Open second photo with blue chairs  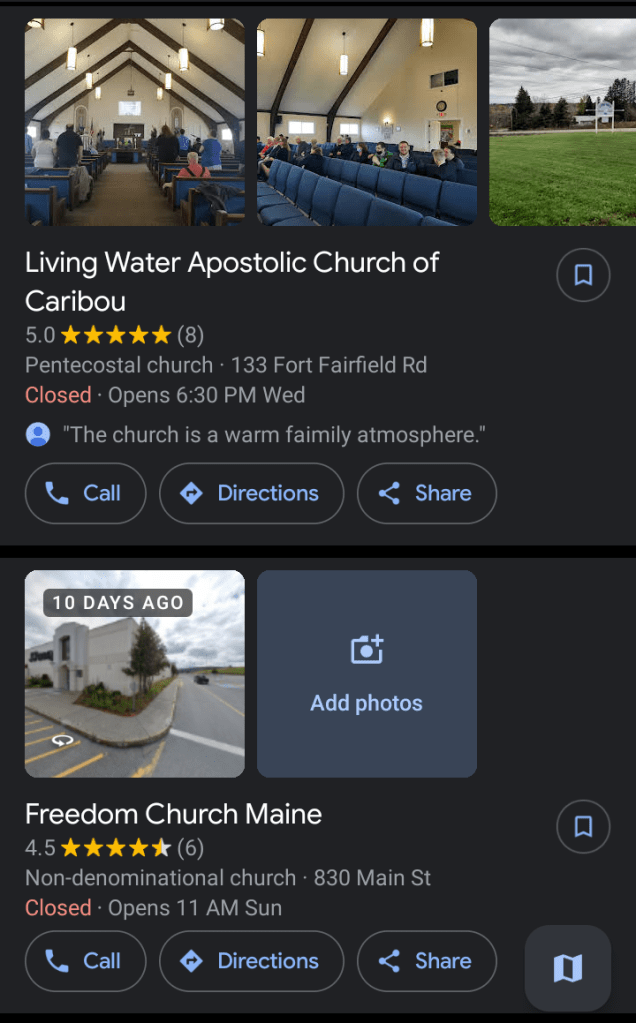coord(367,121)
